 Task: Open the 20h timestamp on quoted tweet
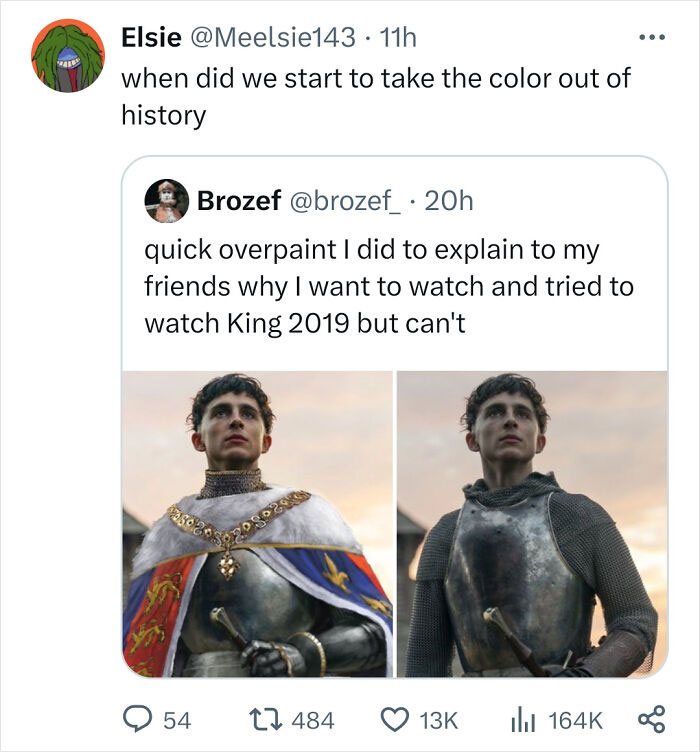coord(449,201)
